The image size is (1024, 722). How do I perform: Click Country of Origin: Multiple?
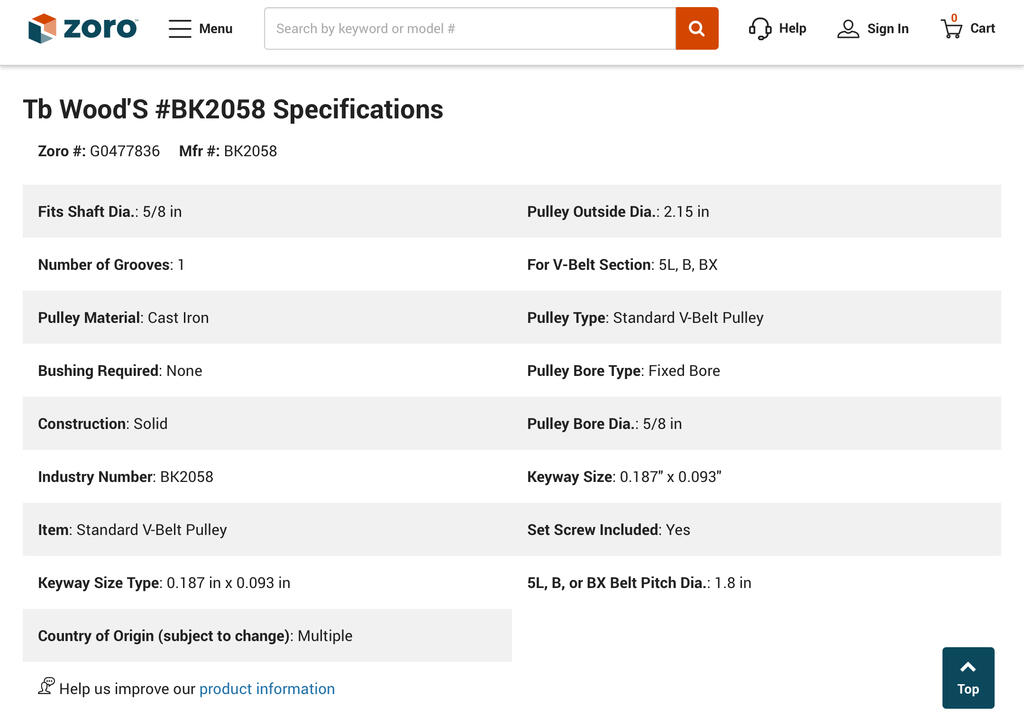(x=267, y=635)
